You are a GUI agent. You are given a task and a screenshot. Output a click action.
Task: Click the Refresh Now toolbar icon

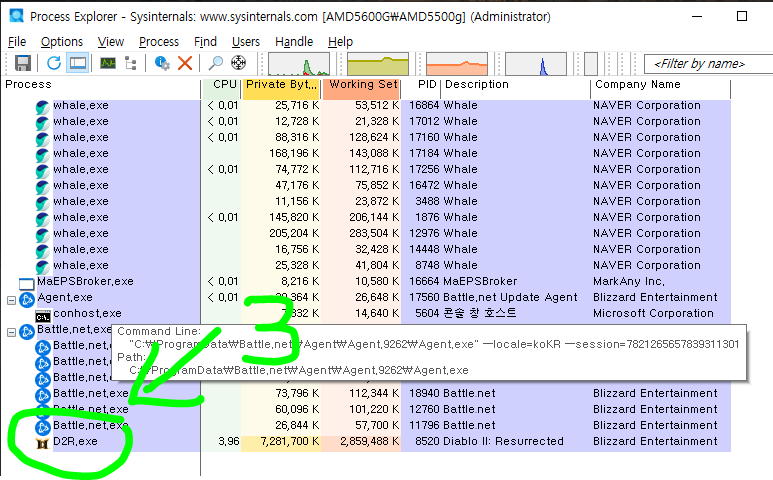tap(54, 63)
